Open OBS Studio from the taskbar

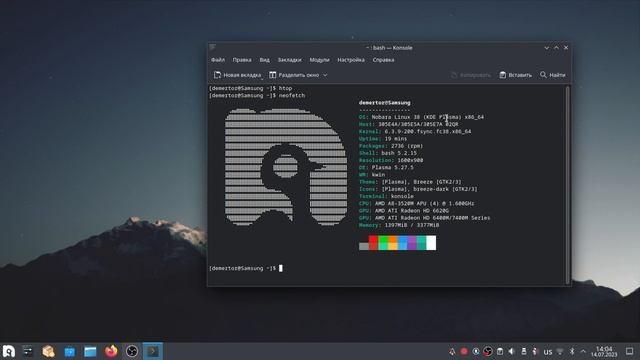pyautogui.click(x=132, y=351)
